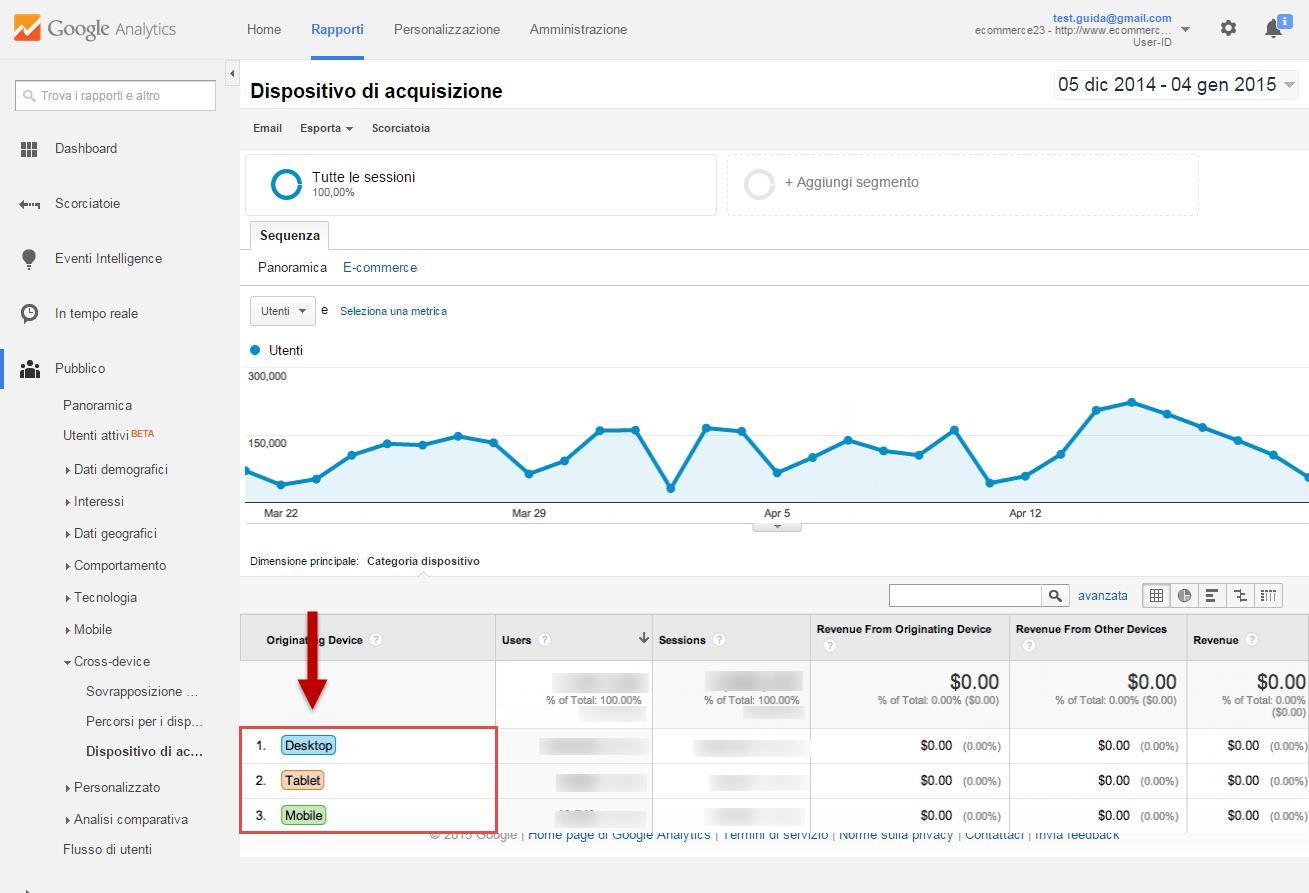The width and height of the screenshot is (1309, 893).
Task: Switch to E-commerce metric group
Action: (380, 268)
